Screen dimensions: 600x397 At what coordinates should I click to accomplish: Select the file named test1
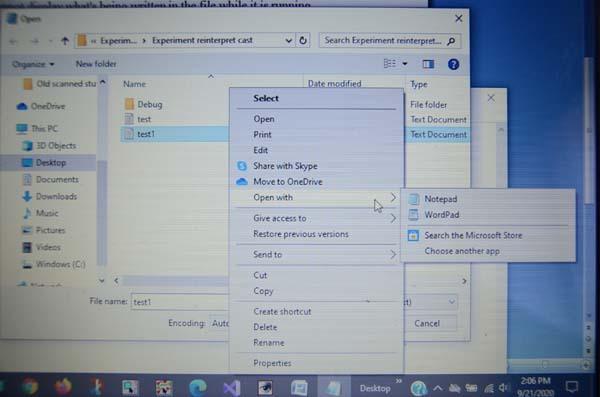click(x=146, y=134)
